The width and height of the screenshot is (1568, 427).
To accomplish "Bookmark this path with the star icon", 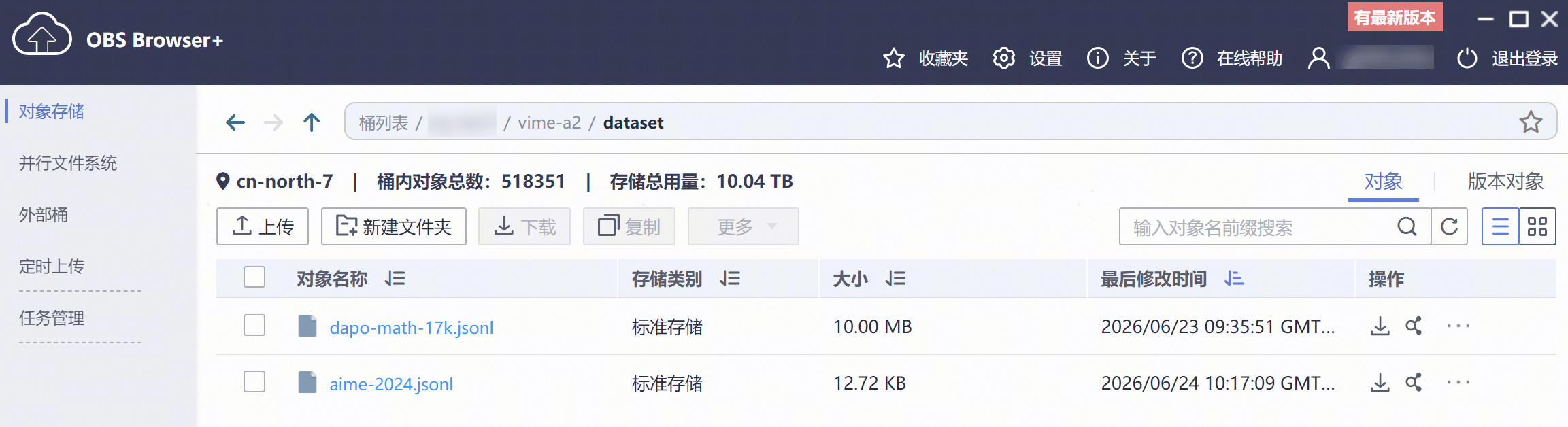I will coord(1531,122).
